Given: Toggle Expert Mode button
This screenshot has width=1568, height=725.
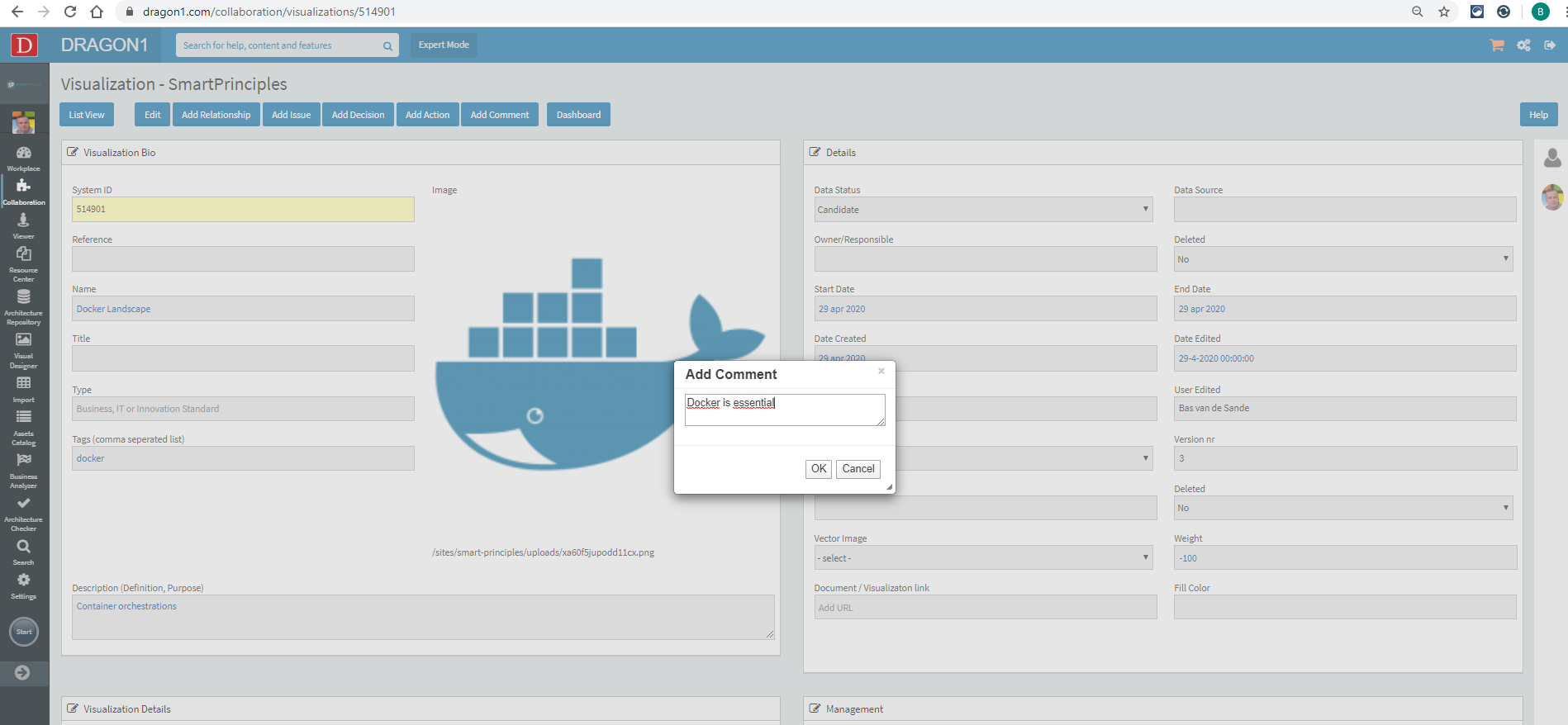Looking at the screenshot, I should 444,45.
